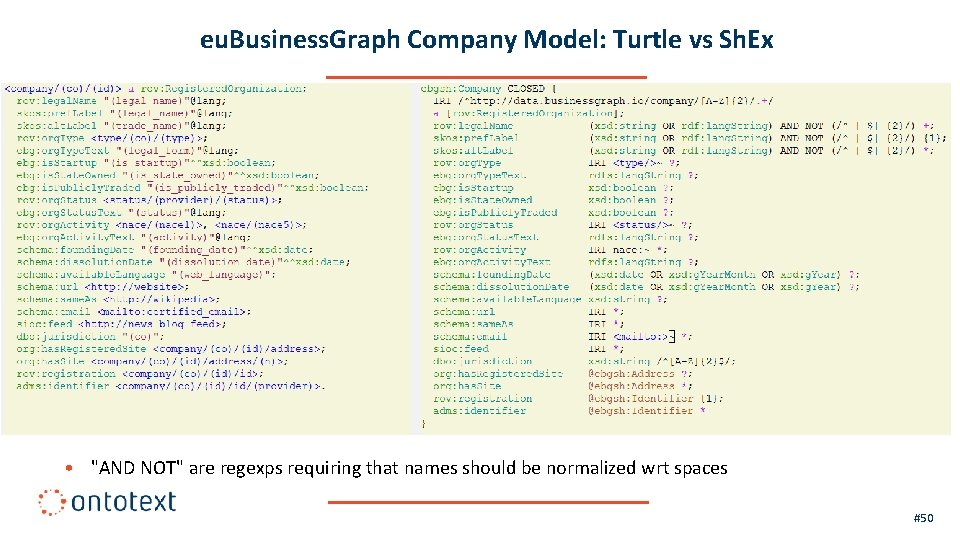Select the slide number #50
960x540 pixels.
pyautogui.click(x=923, y=518)
